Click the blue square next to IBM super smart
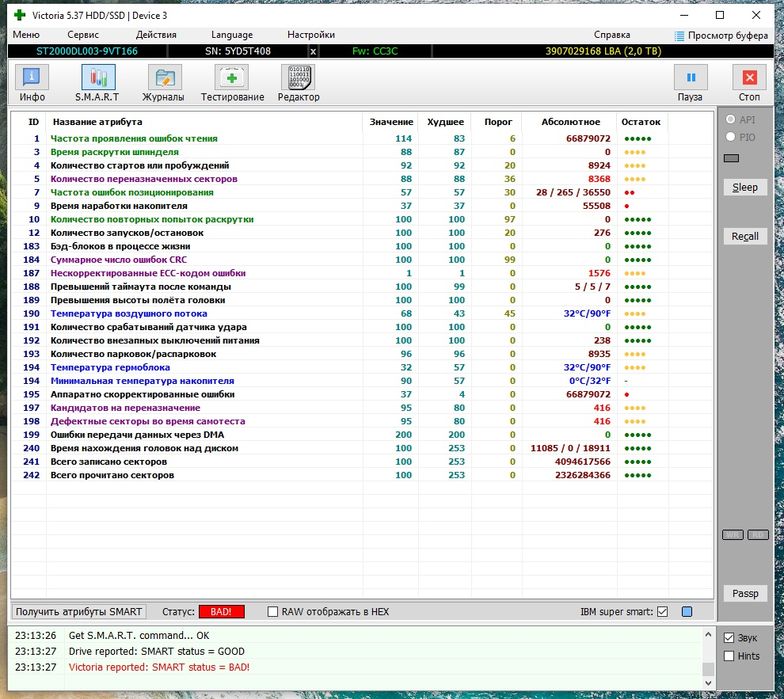Viewport: 784px width, 699px height. point(687,612)
